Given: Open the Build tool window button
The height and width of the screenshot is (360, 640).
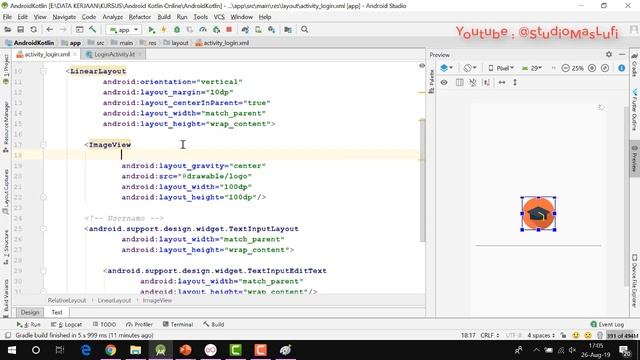Looking at the screenshot, I should click(x=213, y=324).
